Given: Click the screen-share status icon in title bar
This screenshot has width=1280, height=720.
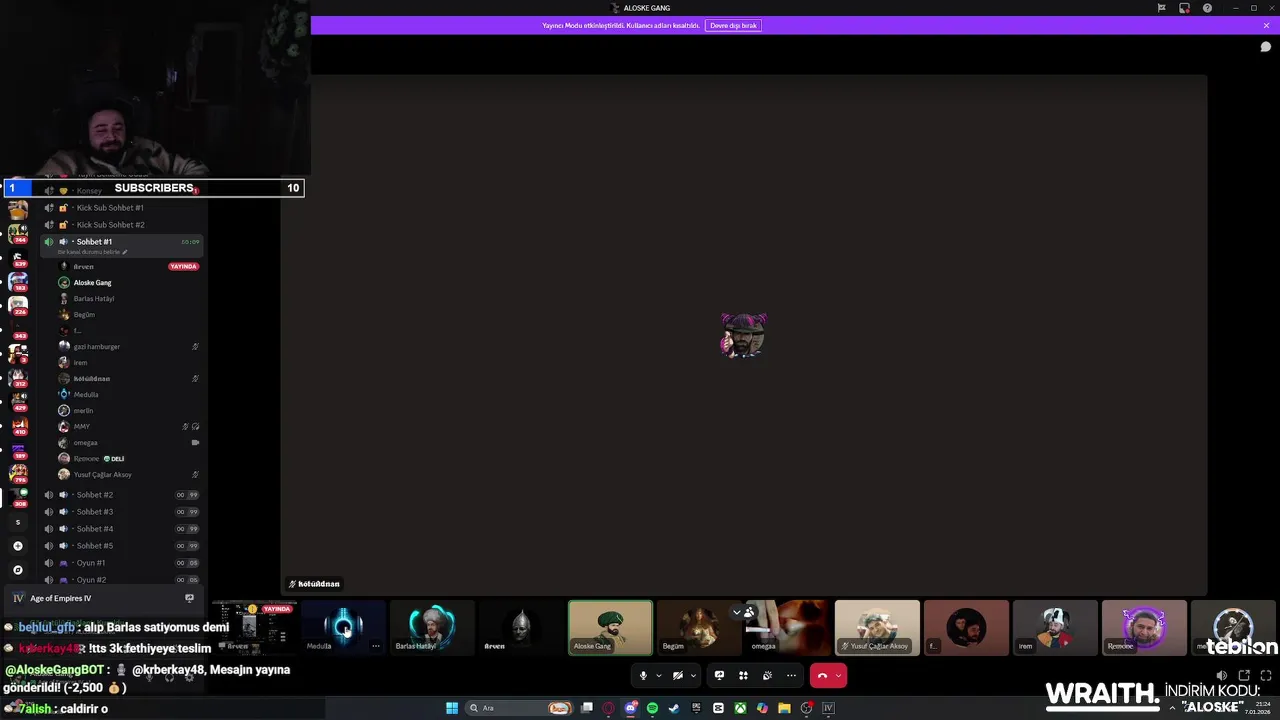Looking at the screenshot, I should pos(1184,8).
